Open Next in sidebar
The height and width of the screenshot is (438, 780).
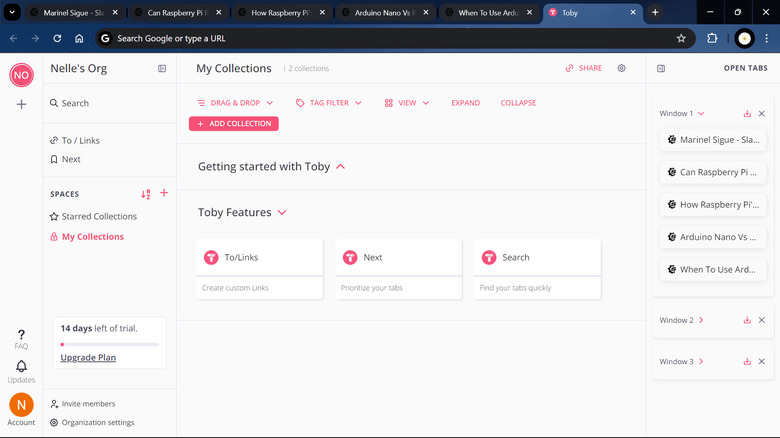pos(65,159)
